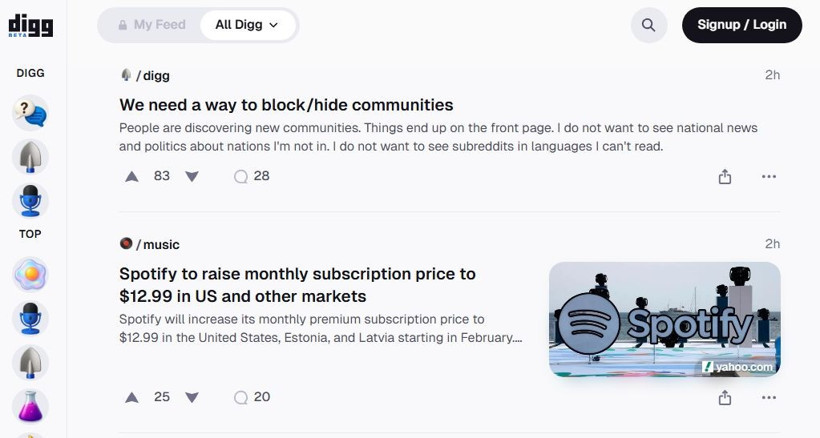Viewport: 820px width, 438px height.
Task: Upvote the Spotify price post
Action: pyautogui.click(x=132, y=397)
